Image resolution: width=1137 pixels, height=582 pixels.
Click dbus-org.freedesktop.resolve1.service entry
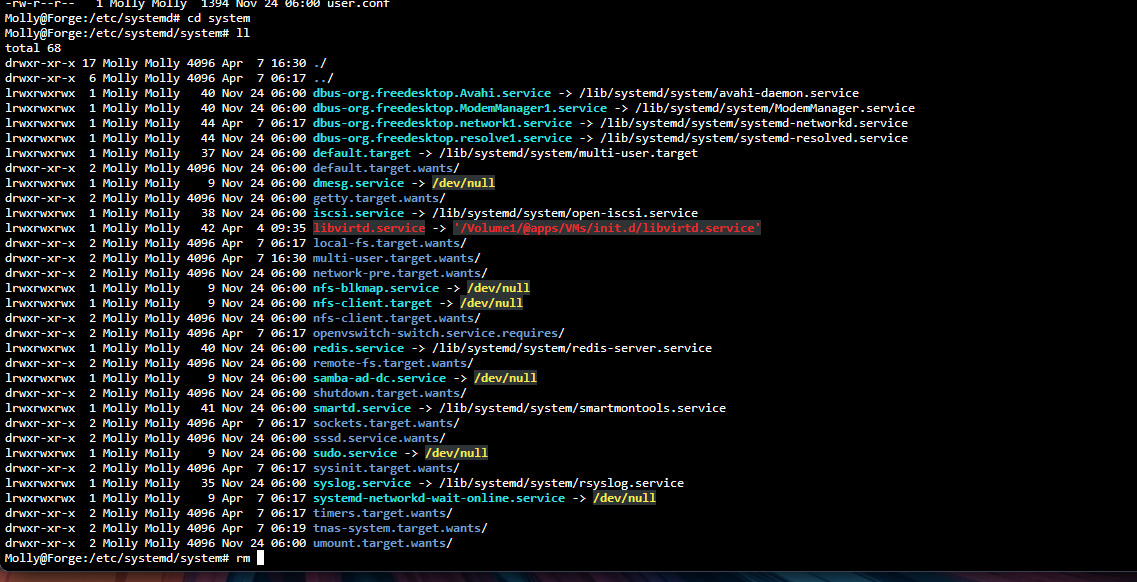[x=442, y=138]
